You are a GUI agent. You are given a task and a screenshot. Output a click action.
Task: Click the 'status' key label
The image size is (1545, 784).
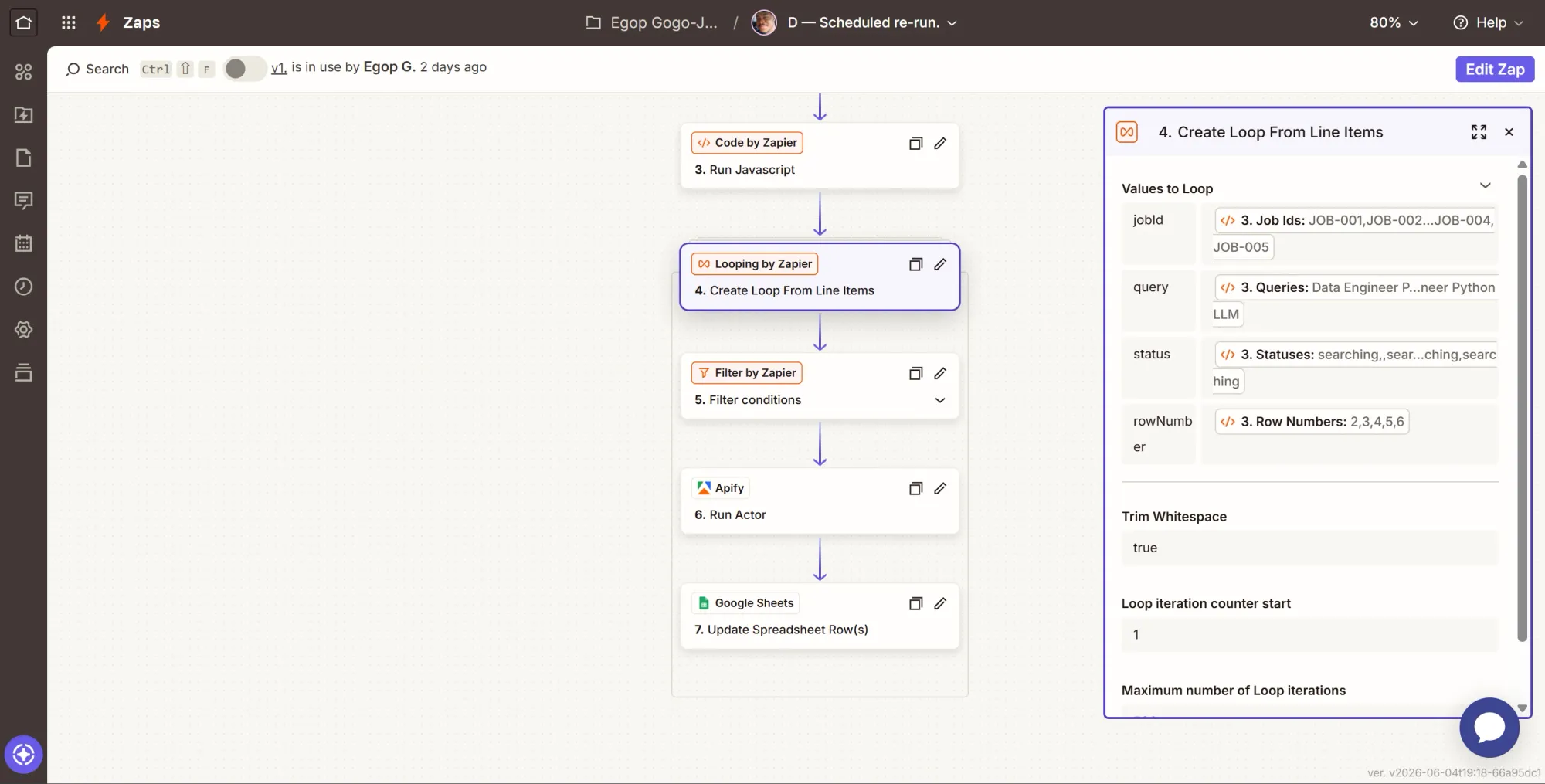click(x=1151, y=355)
